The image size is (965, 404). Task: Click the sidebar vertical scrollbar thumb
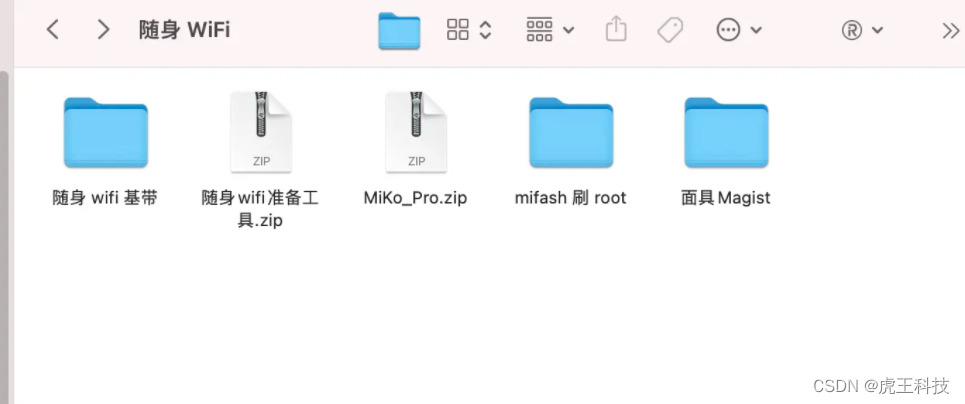4,237
